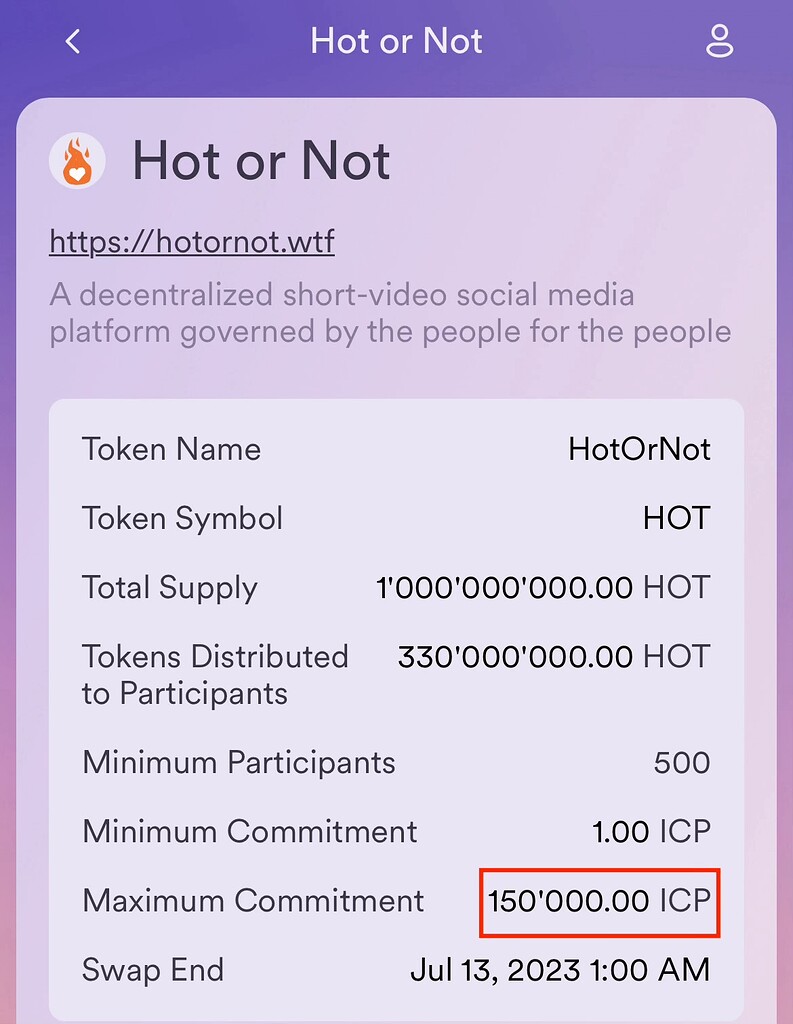Click the Hot or Not project heading
The width and height of the screenshot is (793, 1024).
click(261, 161)
